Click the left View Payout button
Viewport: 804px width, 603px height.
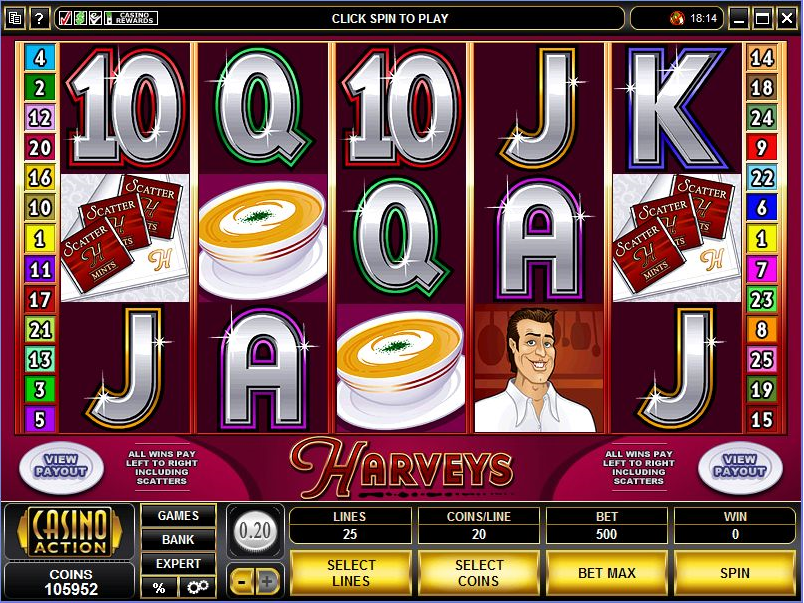point(61,467)
